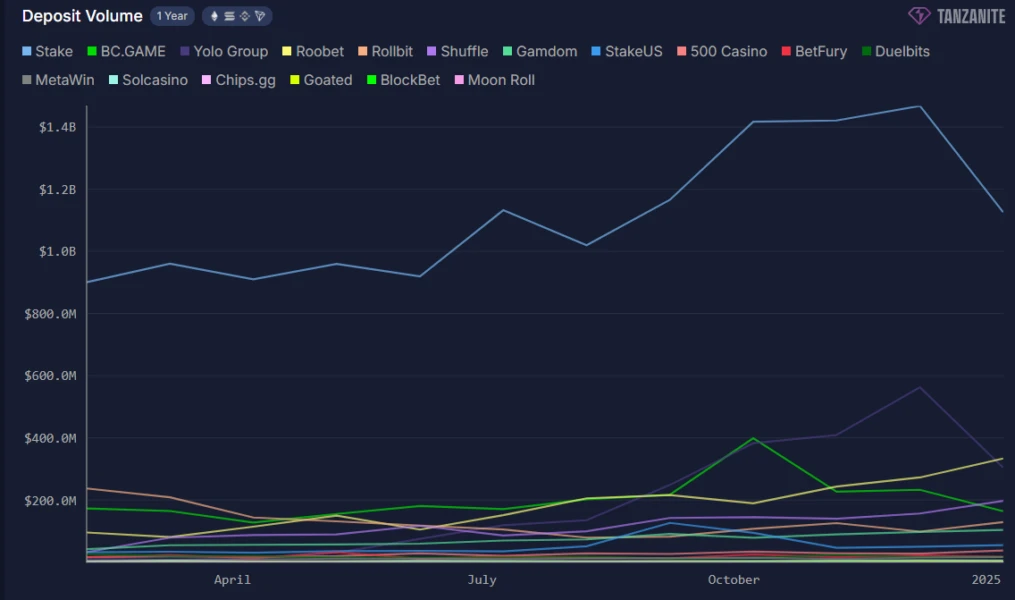Click the TANZANITE brand text
The width and height of the screenshot is (1015, 600).
pyautogui.click(x=970, y=16)
